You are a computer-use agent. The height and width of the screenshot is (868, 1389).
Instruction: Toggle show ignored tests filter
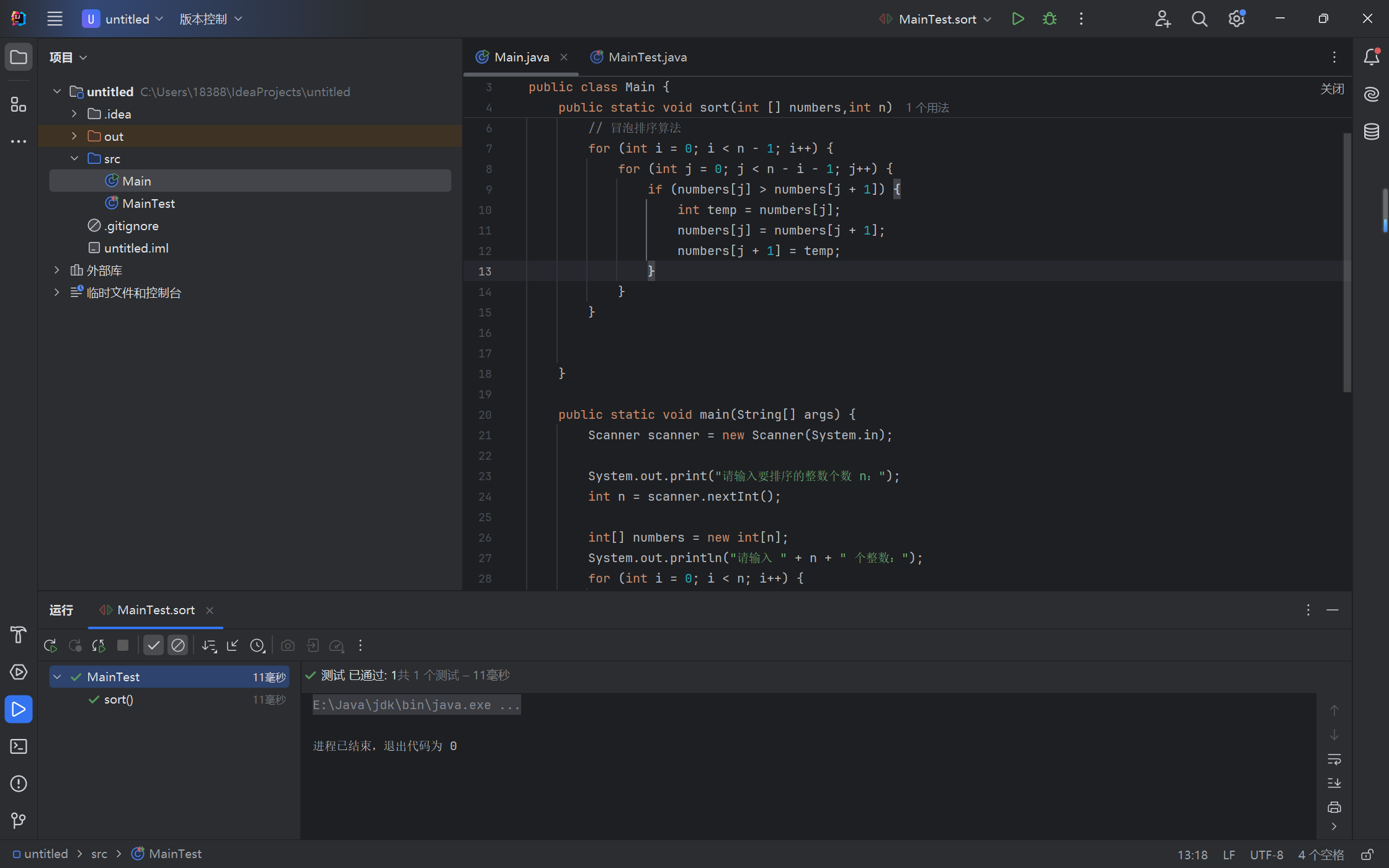click(x=178, y=645)
